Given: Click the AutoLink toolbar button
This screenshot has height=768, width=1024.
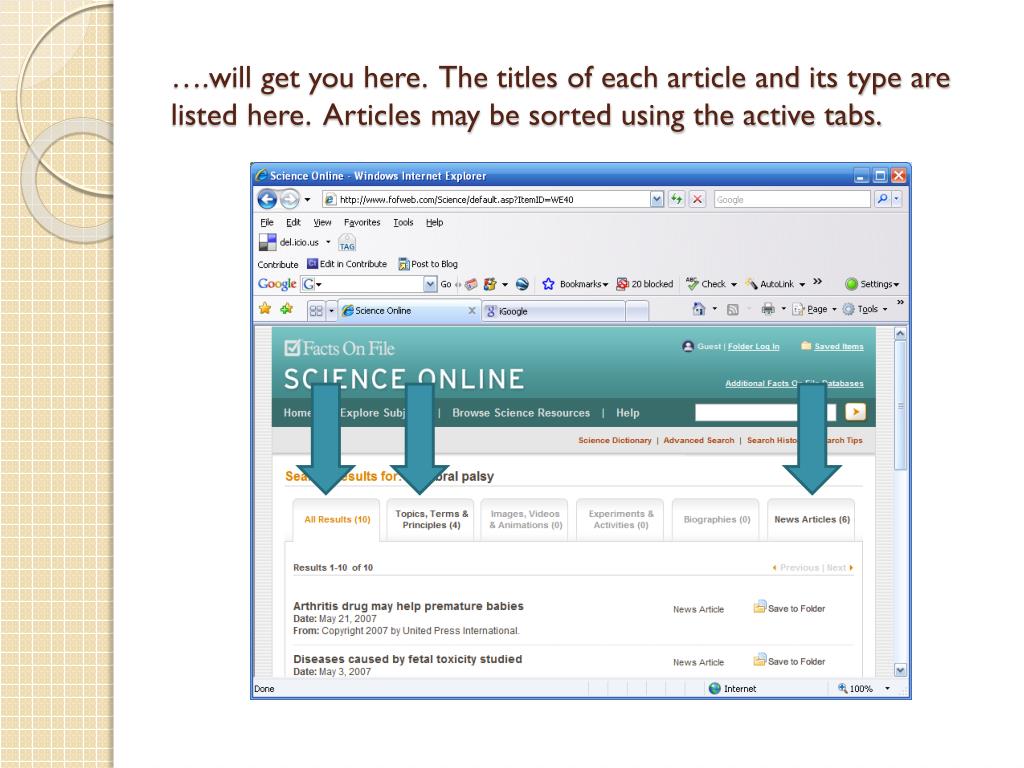Looking at the screenshot, I should [775, 284].
